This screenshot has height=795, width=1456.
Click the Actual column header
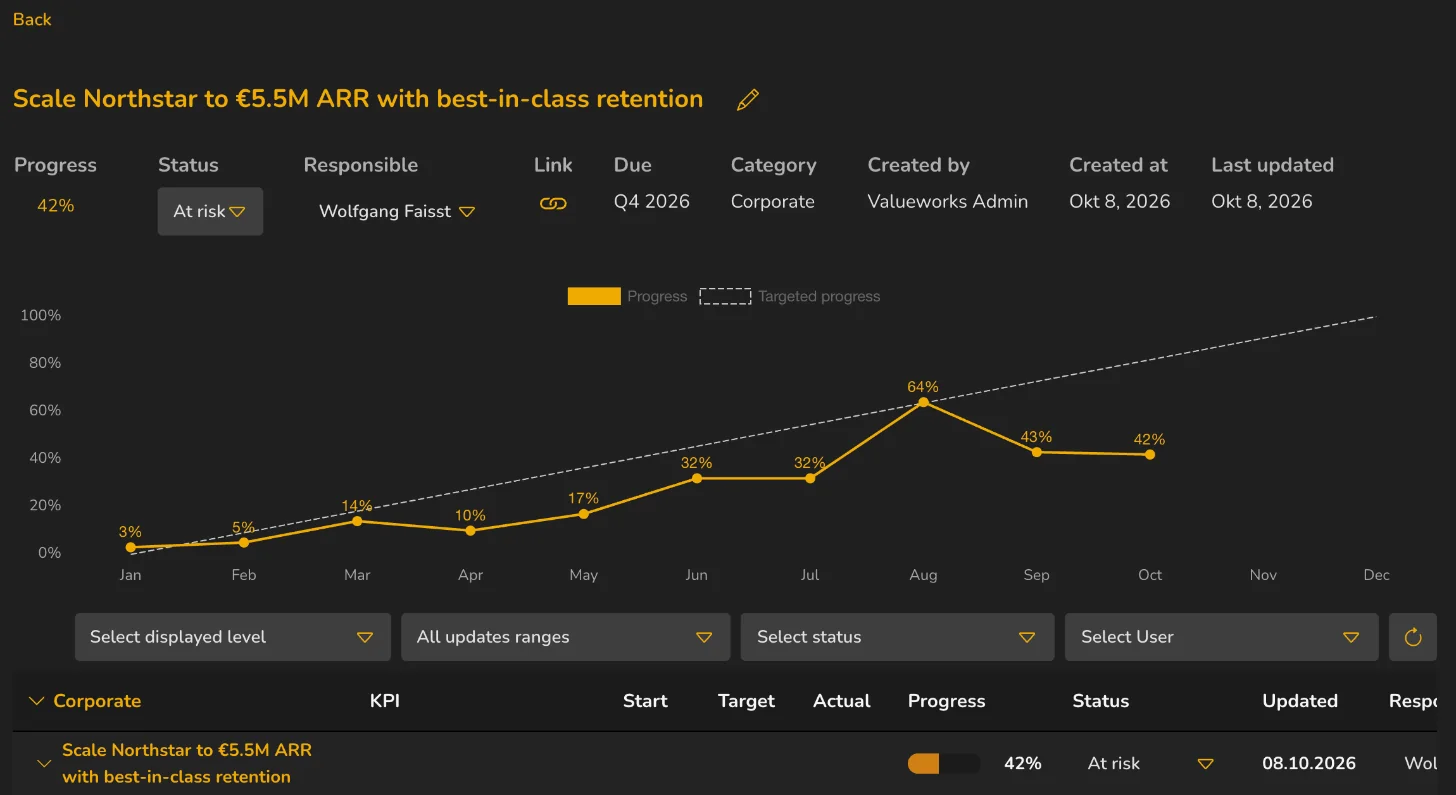pyautogui.click(x=842, y=701)
